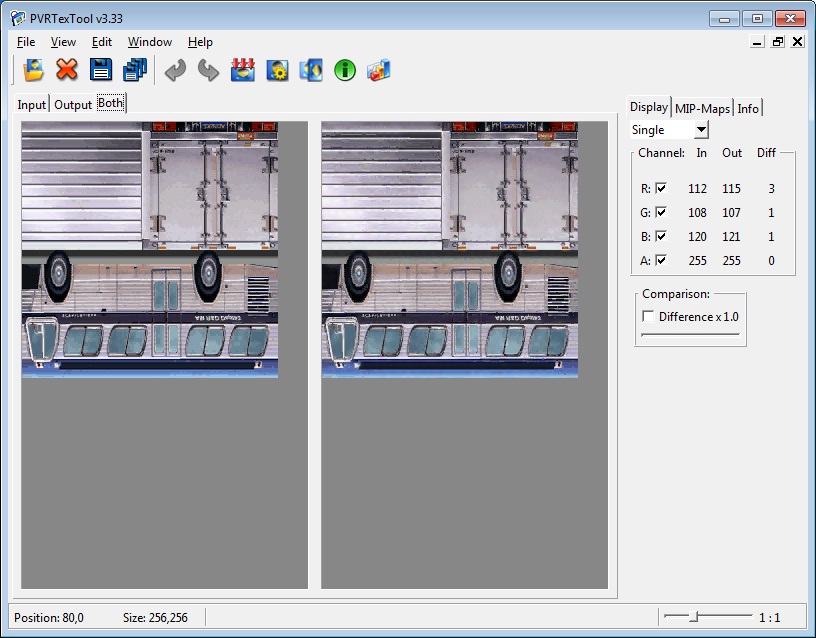
Task: Click the zoom slider handle in the status bar
Action: [693, 617]
